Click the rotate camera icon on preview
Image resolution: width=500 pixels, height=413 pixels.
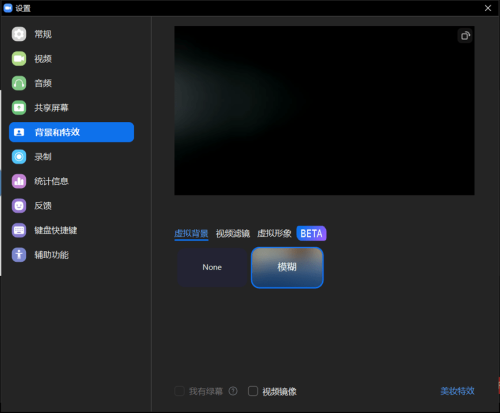465,36
